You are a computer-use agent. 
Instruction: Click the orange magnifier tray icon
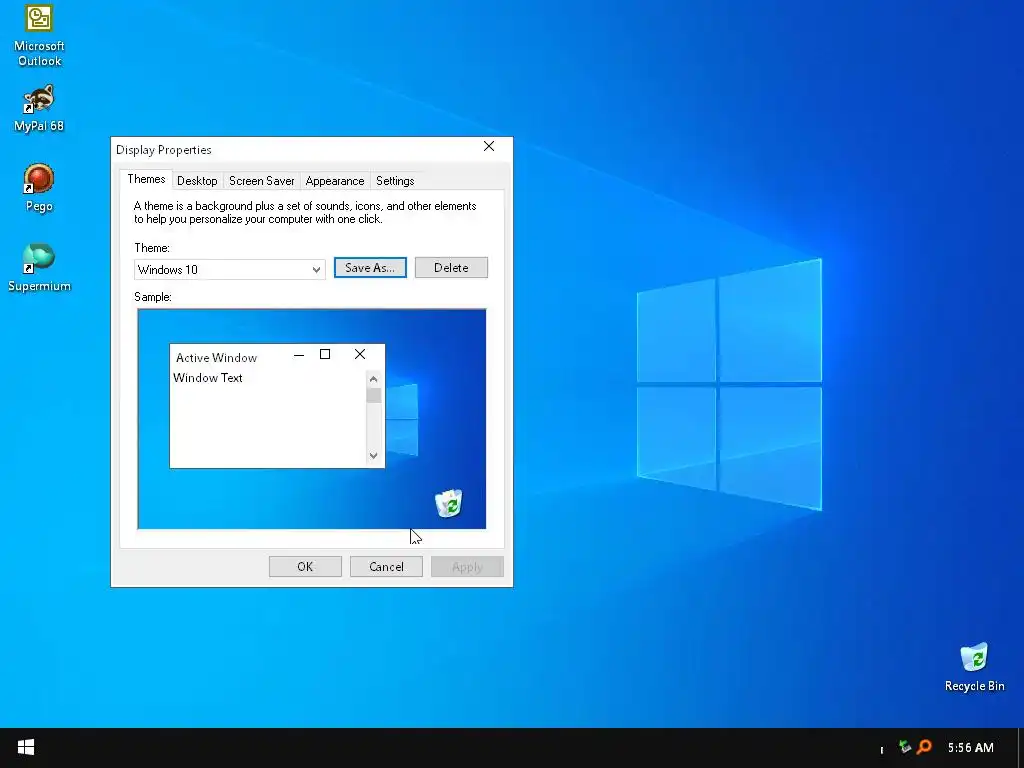tap(924, 746)
